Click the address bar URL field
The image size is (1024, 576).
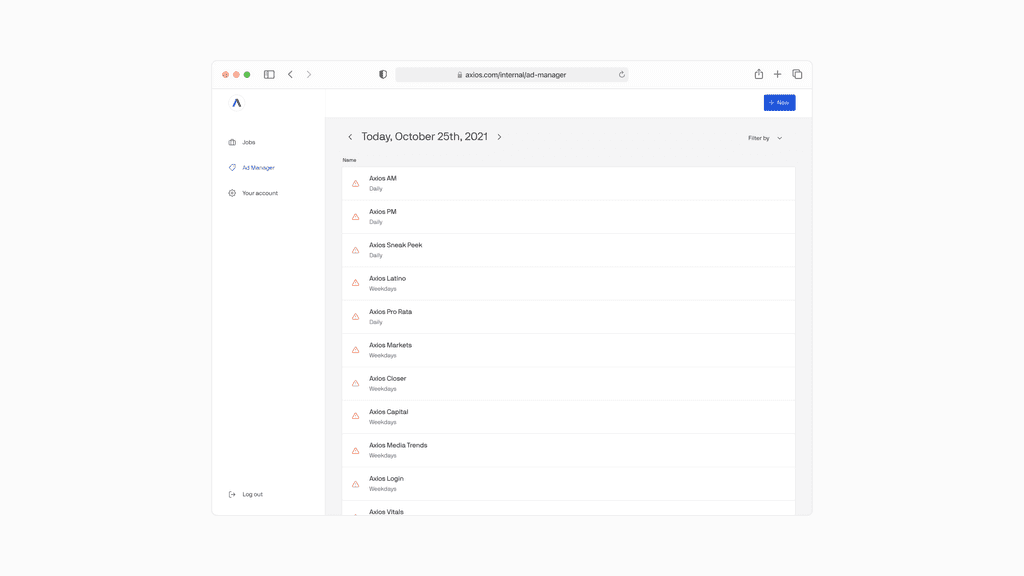point(511,74)
